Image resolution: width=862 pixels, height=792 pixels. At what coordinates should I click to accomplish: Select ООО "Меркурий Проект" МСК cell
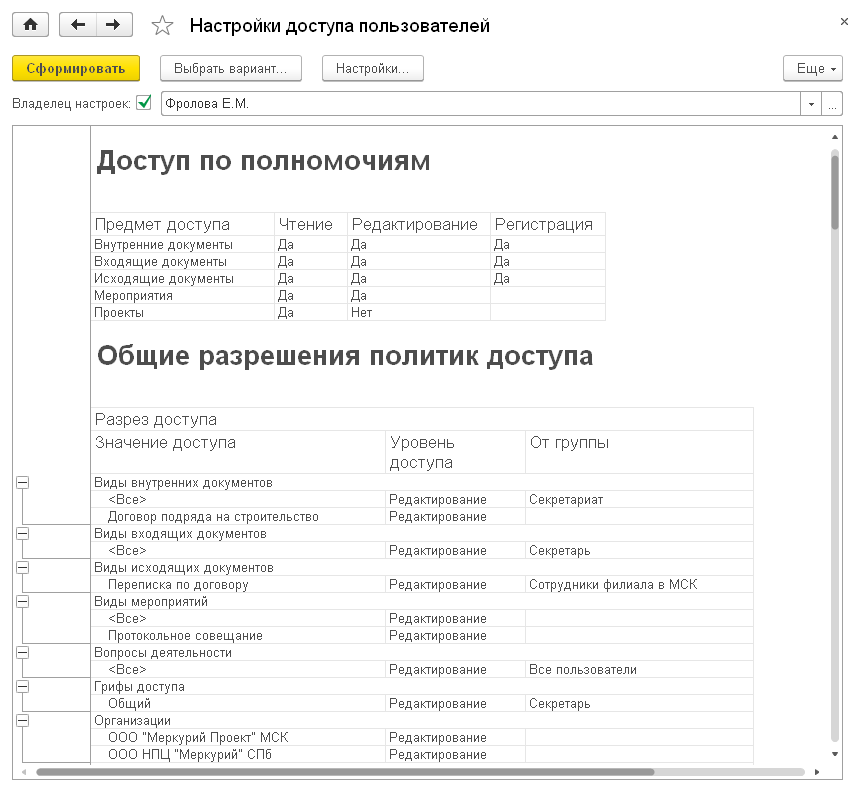(238, 738)
